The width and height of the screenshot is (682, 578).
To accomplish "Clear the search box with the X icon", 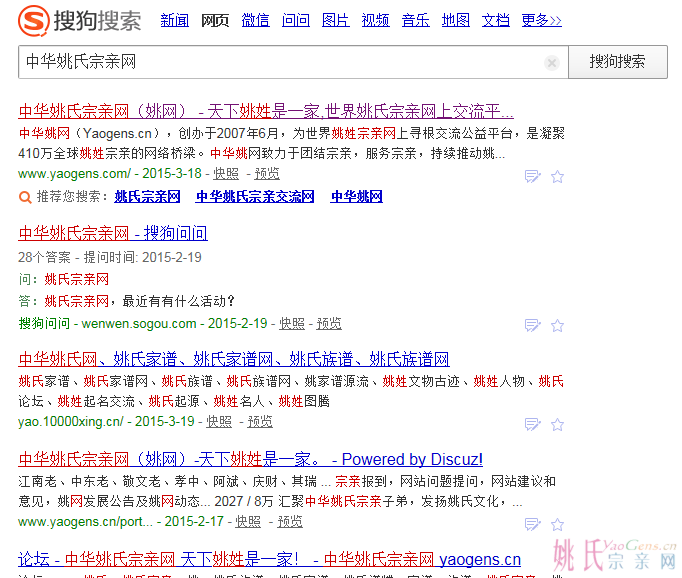I will pyautogui.click(x=552, y=63).
